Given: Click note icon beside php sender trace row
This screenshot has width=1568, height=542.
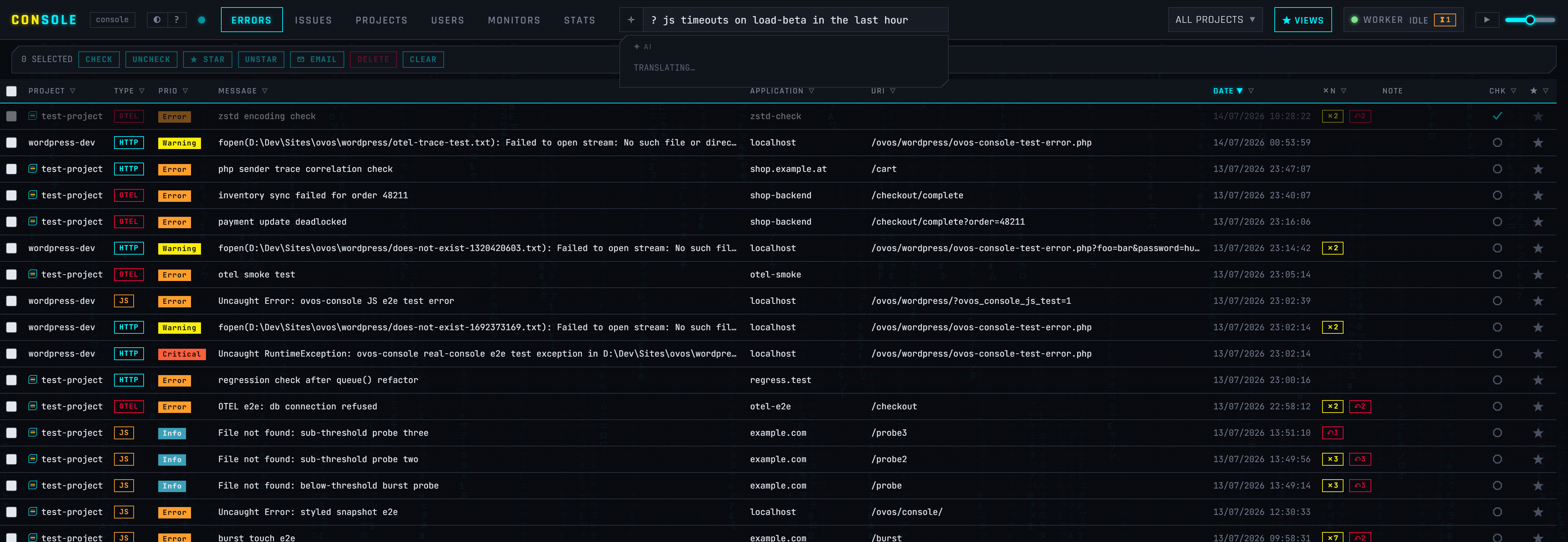Looking at the screenshot, I should coord(33,169).
